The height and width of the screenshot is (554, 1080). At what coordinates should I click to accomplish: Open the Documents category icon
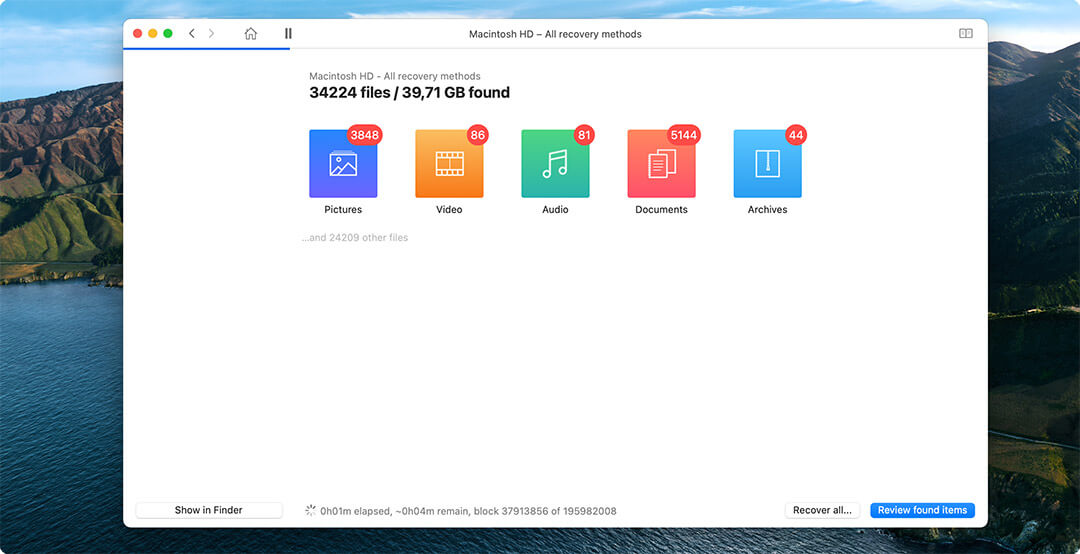click(661, 164)
